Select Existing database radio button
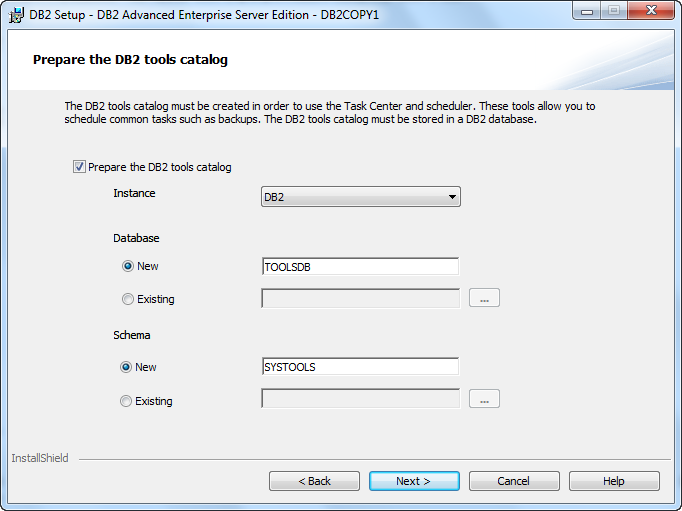The width and height of the screenshot is (682, 511). tap(127, 299)
